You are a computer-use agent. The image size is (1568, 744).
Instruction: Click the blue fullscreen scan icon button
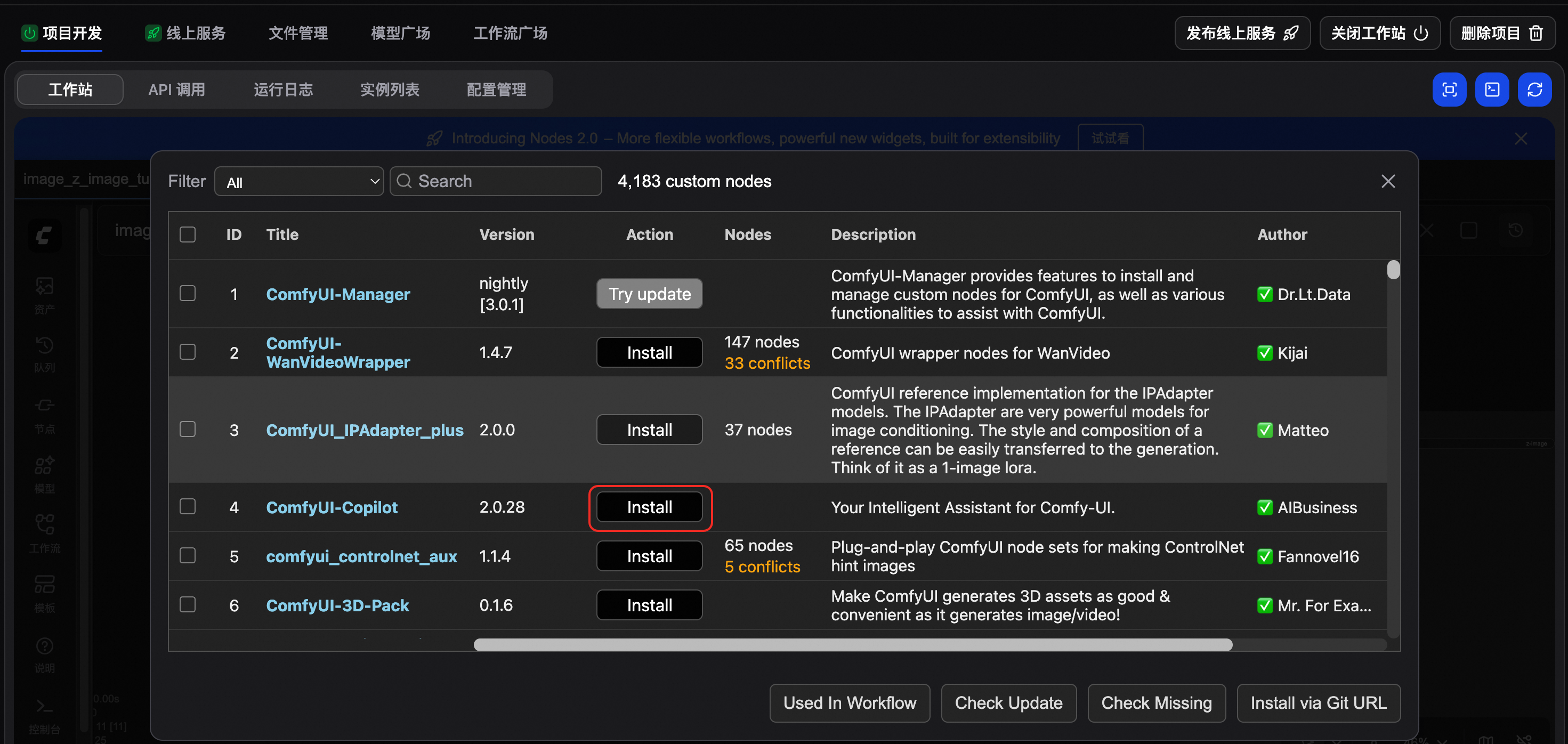point(1449,90)
